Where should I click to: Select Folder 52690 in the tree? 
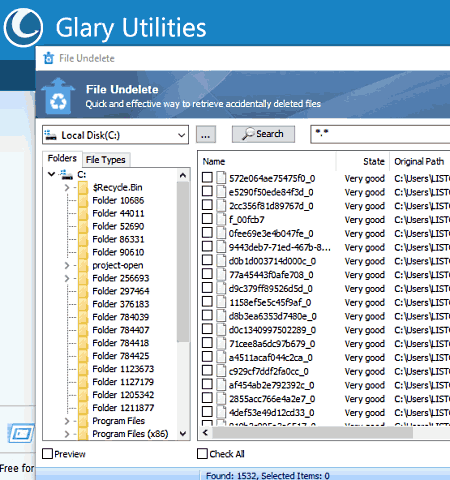(x=118, y=226)
